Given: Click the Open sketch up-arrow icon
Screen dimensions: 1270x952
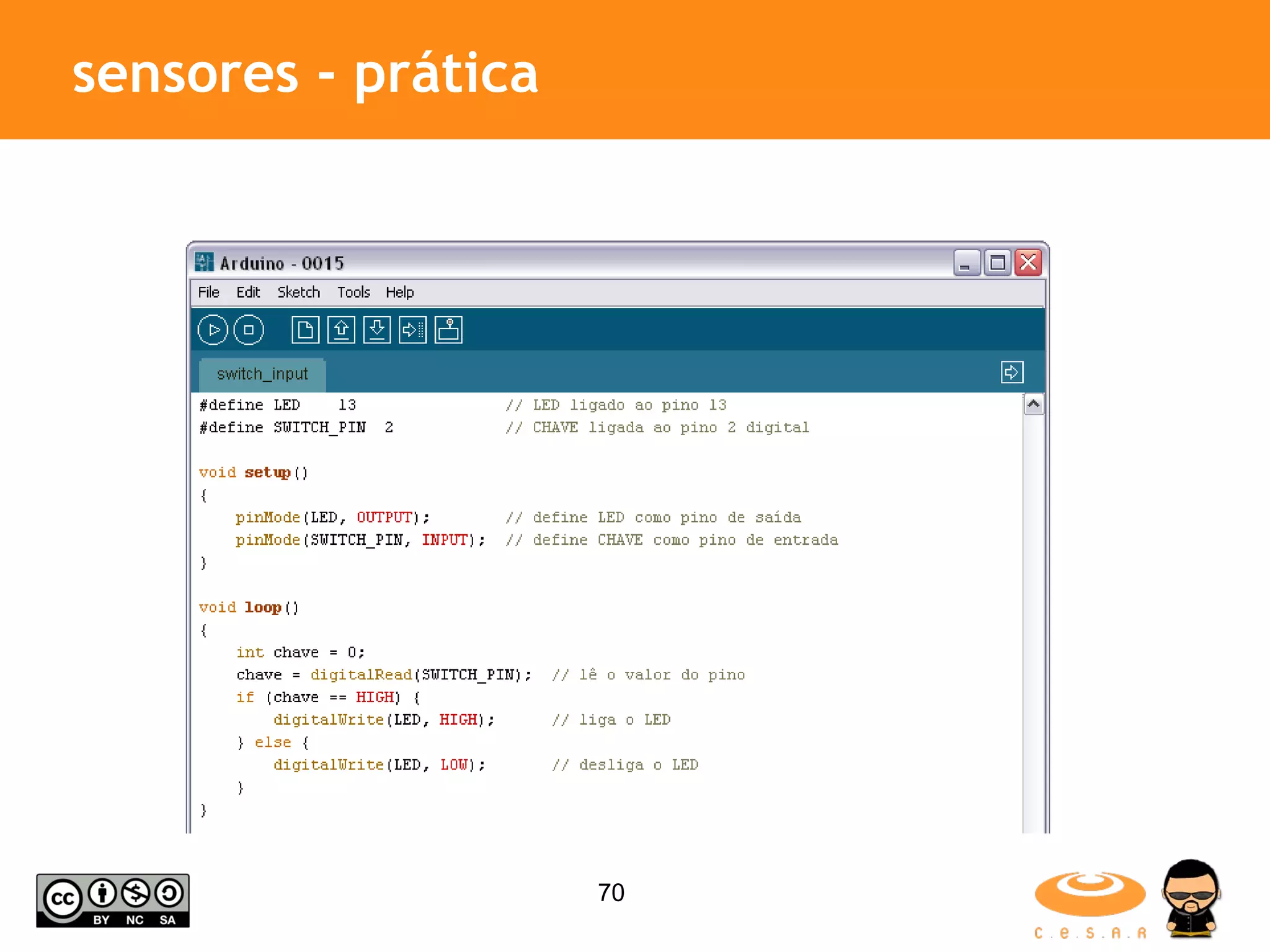Looking at the screenshot, I should [x=341, y=330].
